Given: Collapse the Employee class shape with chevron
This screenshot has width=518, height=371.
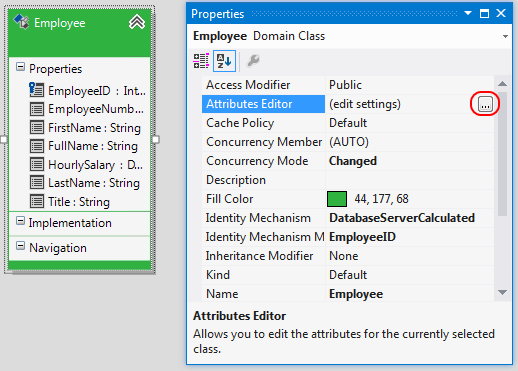Looking at the screenshot, I should (137, 22).
